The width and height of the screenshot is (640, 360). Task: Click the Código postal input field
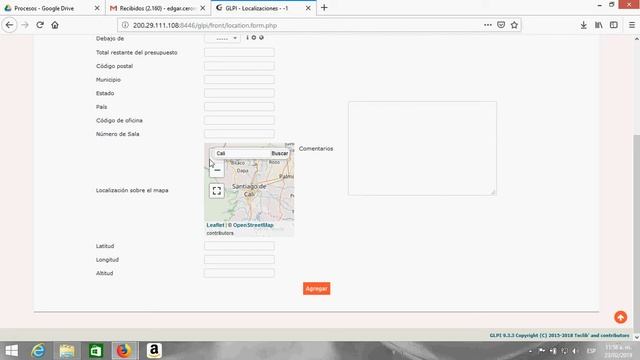tap(239, 66)
